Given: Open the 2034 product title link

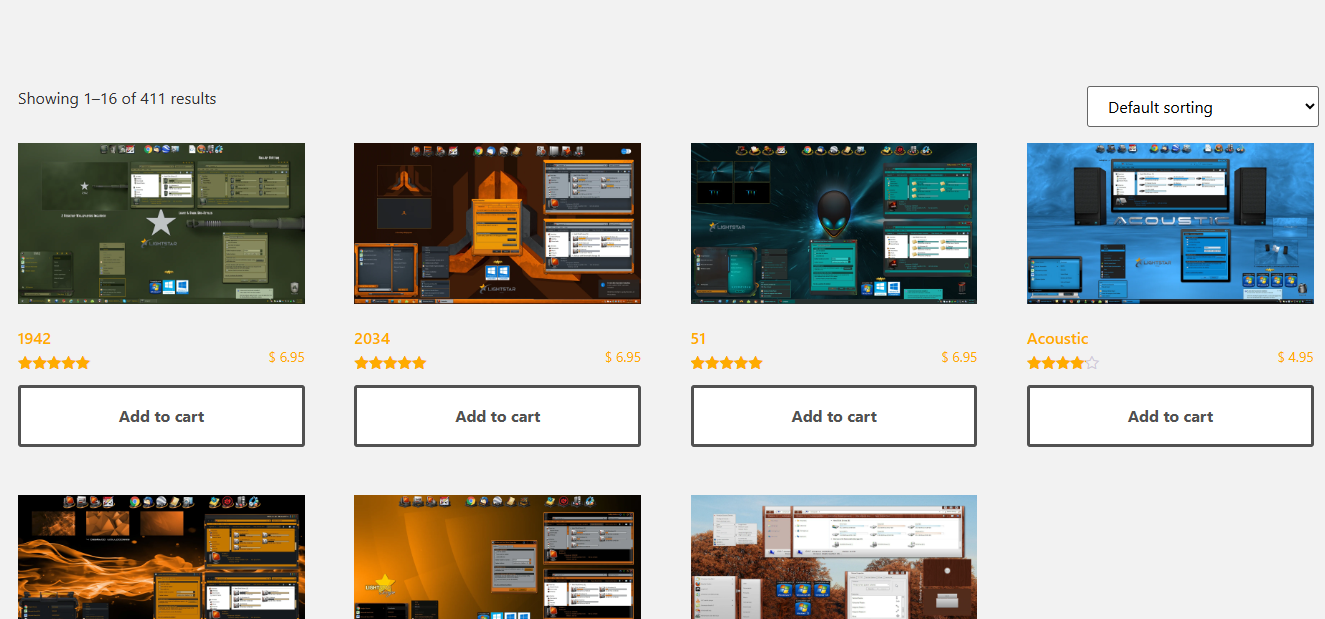Looking at the screenshot, I should (372, 338).
